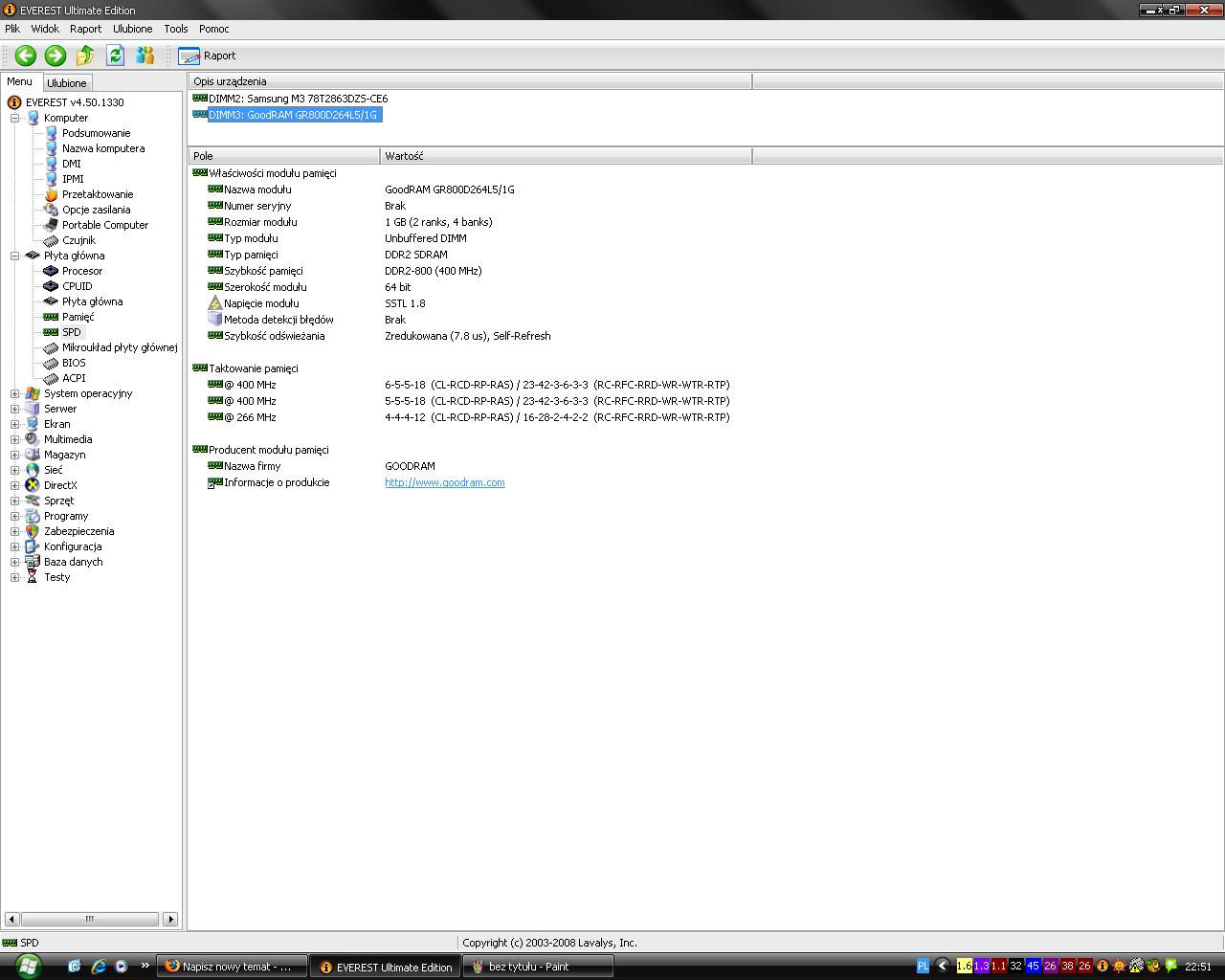Expand the Magazyn tree node
Image resolution: width=1225 pixels, height=980 pixels.
pyautogui.click(x=15, y=455)
